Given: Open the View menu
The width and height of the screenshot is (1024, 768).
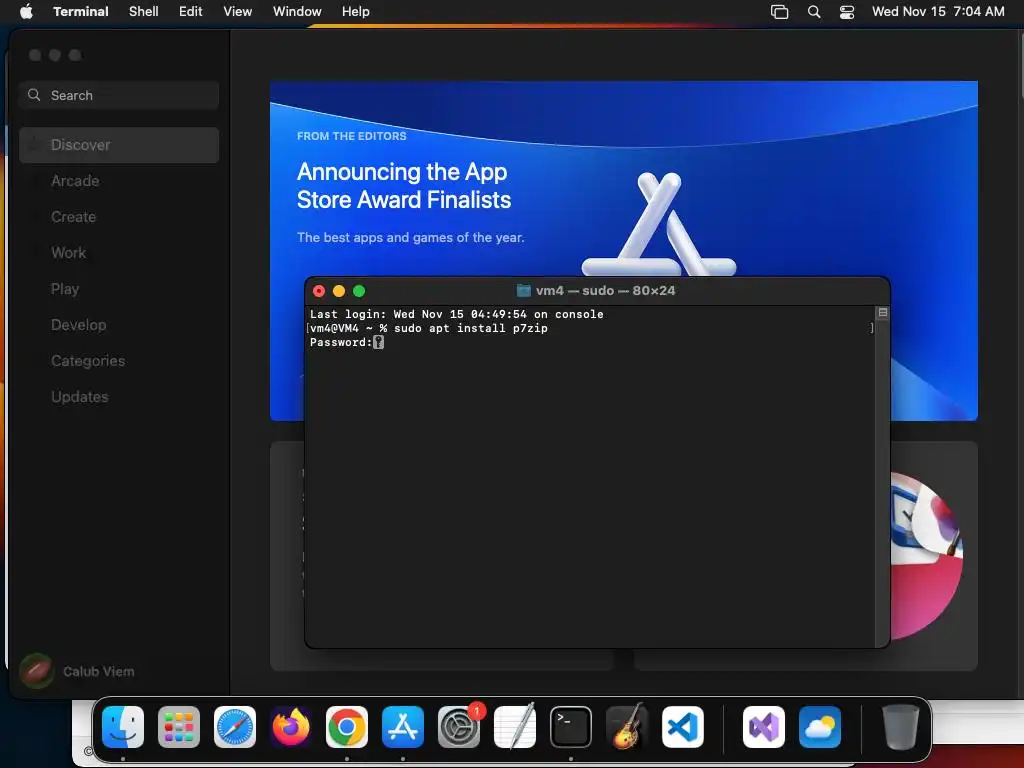Looking at the screenshot, I should click(238, 12).
